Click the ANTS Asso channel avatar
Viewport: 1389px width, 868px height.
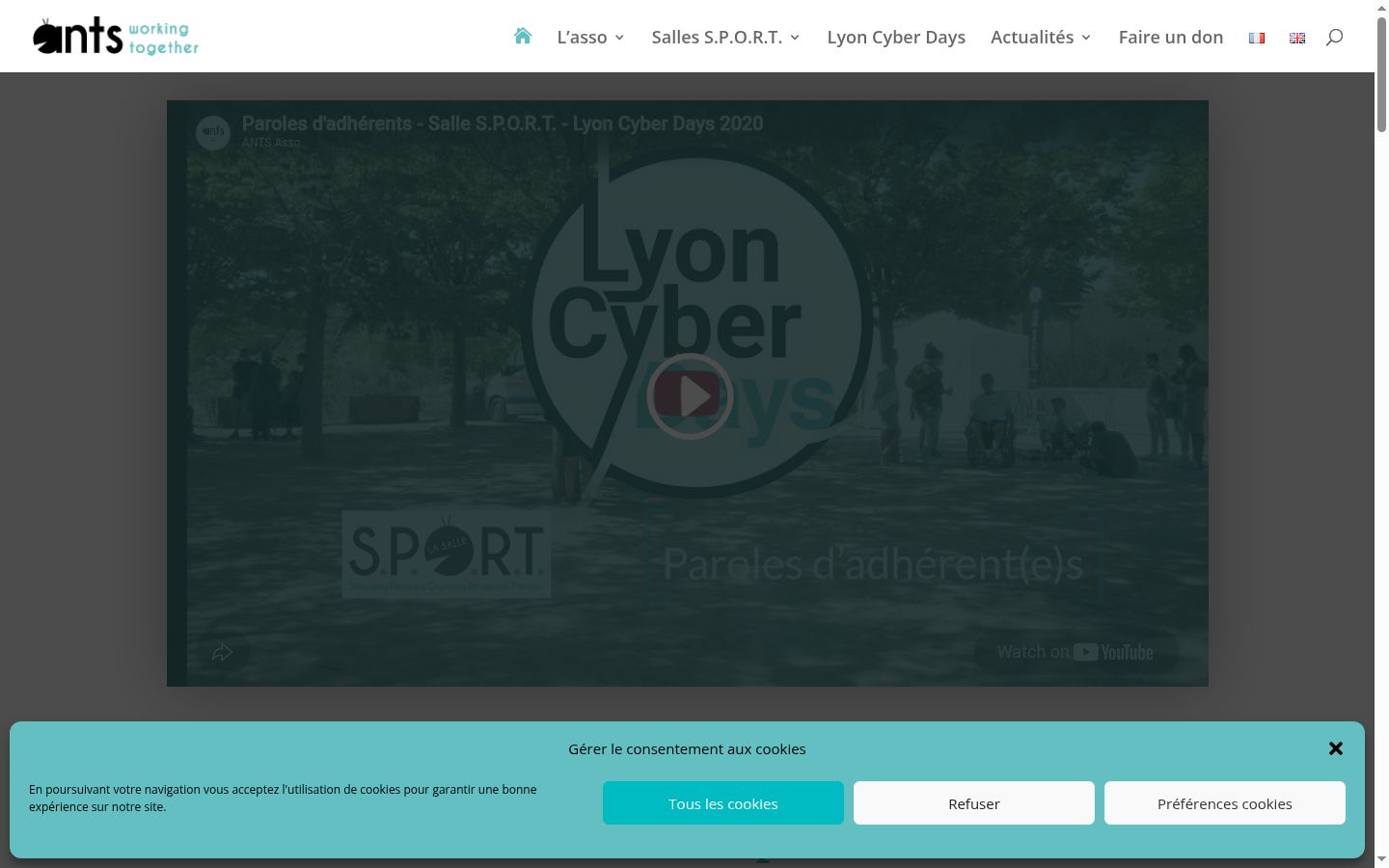tap(213, 132)
